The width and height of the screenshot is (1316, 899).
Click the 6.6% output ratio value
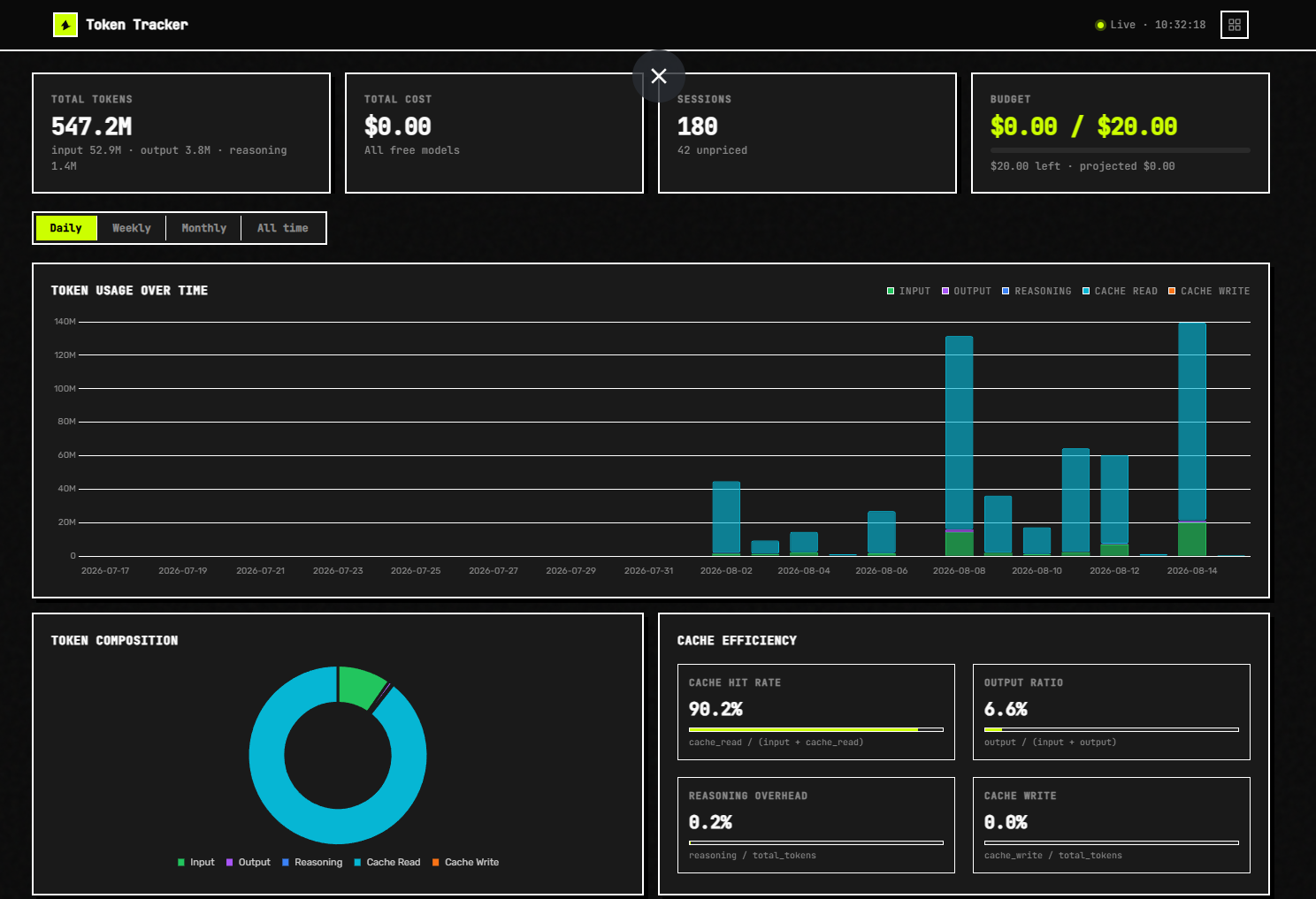pyautogui.click(x=1006, y=709)
